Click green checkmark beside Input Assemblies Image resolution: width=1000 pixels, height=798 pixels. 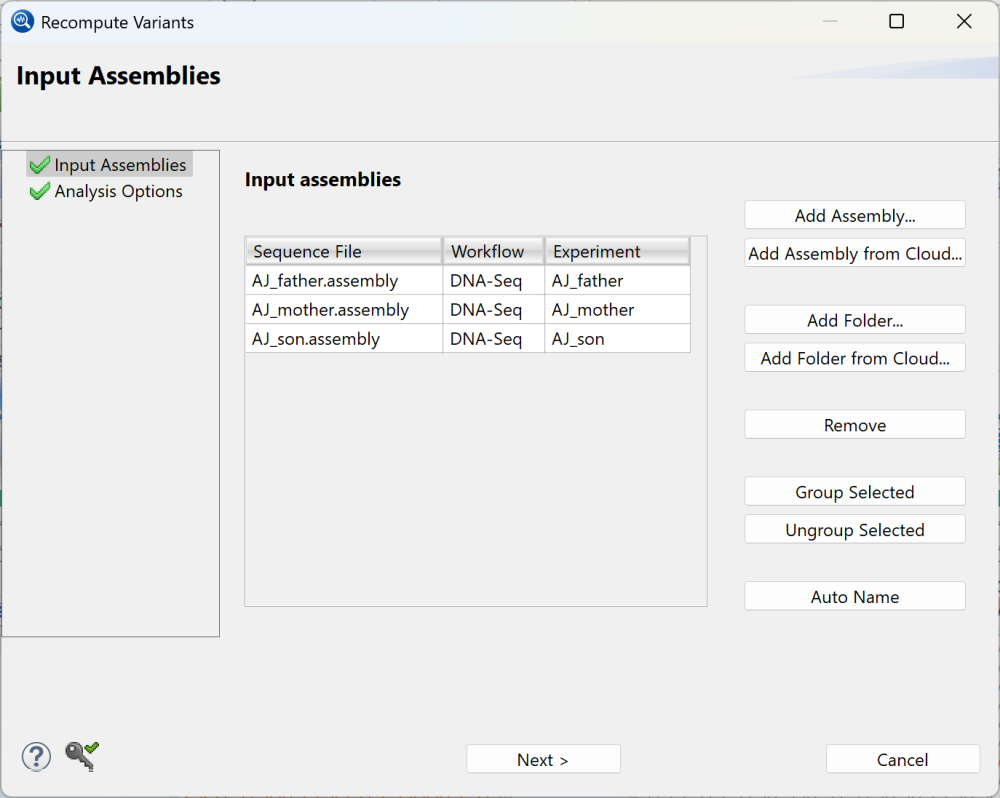pyautogui.click(x=38, y=164)
